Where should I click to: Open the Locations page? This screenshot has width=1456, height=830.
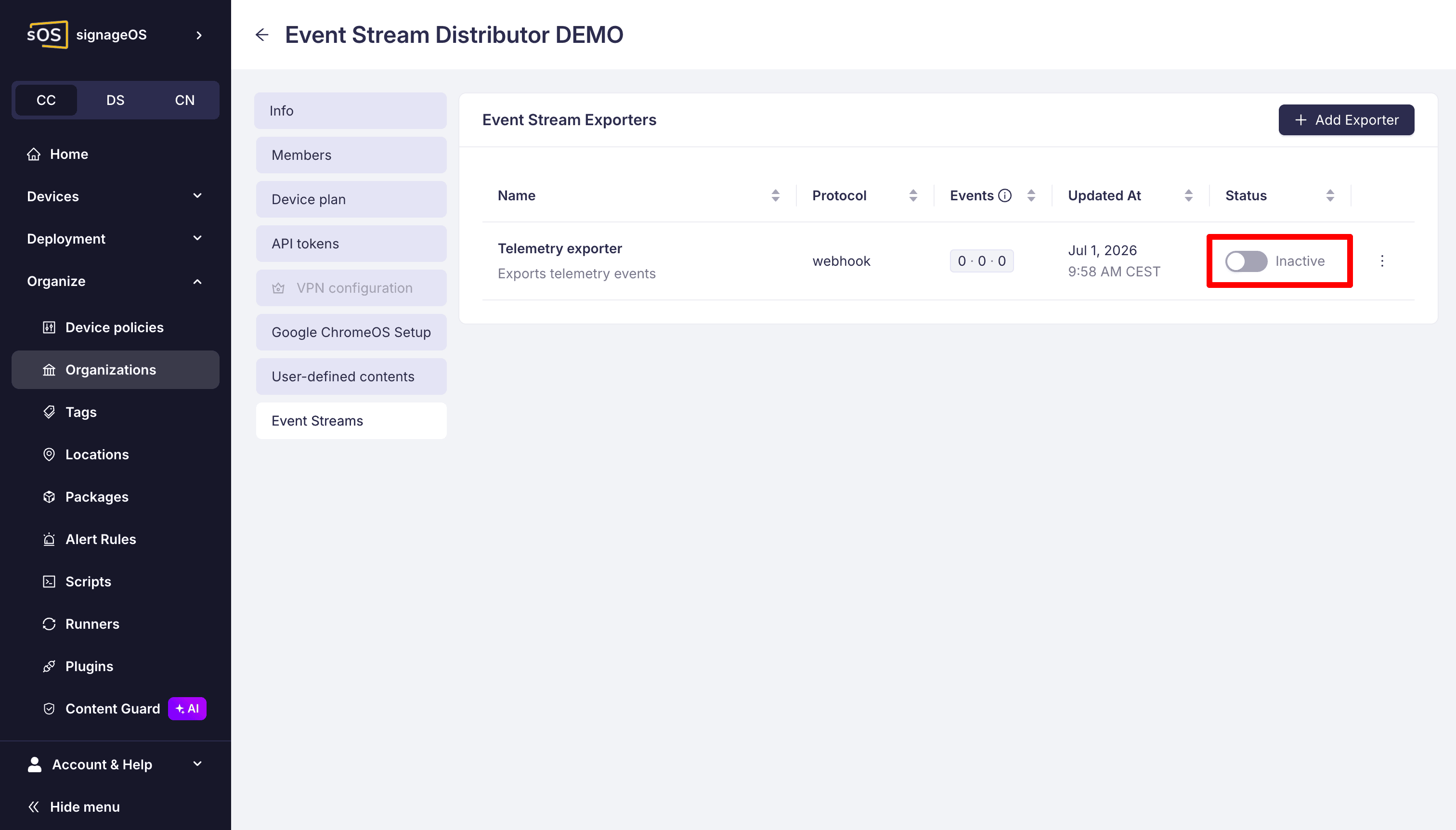click(115, 454)
